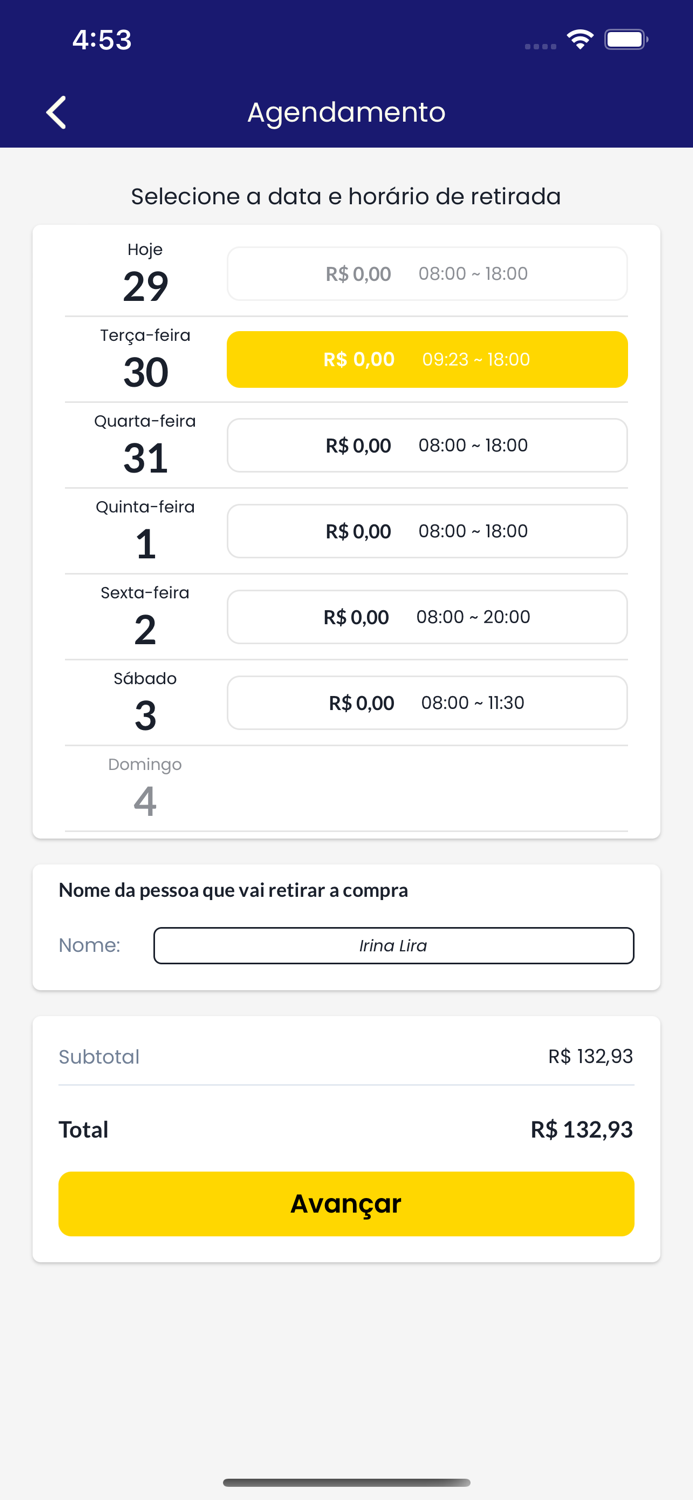
Task: Tap the Total R$ 132,93 amount
Action: click(x=581, y=1130)
